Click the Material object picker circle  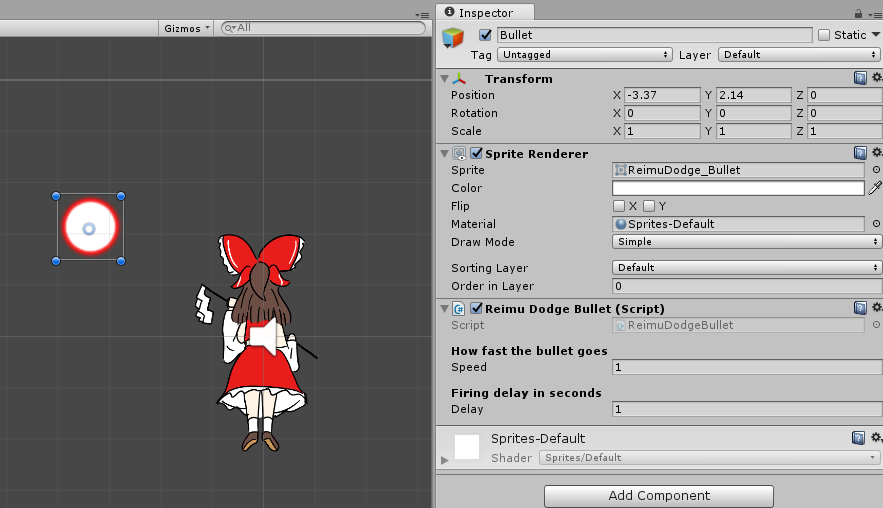click(876, 224)
